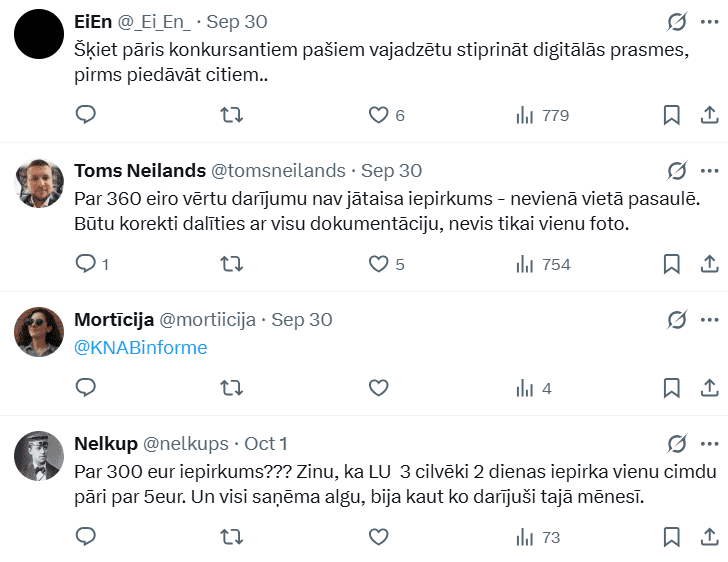Share Toms Neilands' tweet
Image resolution: width=728 pixels, height=562 pixels.
[x=709, y=264]
